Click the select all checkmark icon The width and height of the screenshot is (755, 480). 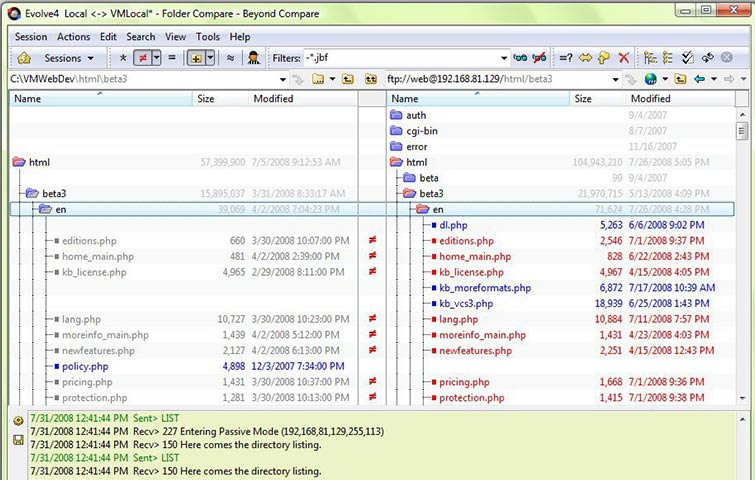pos(688,58)
